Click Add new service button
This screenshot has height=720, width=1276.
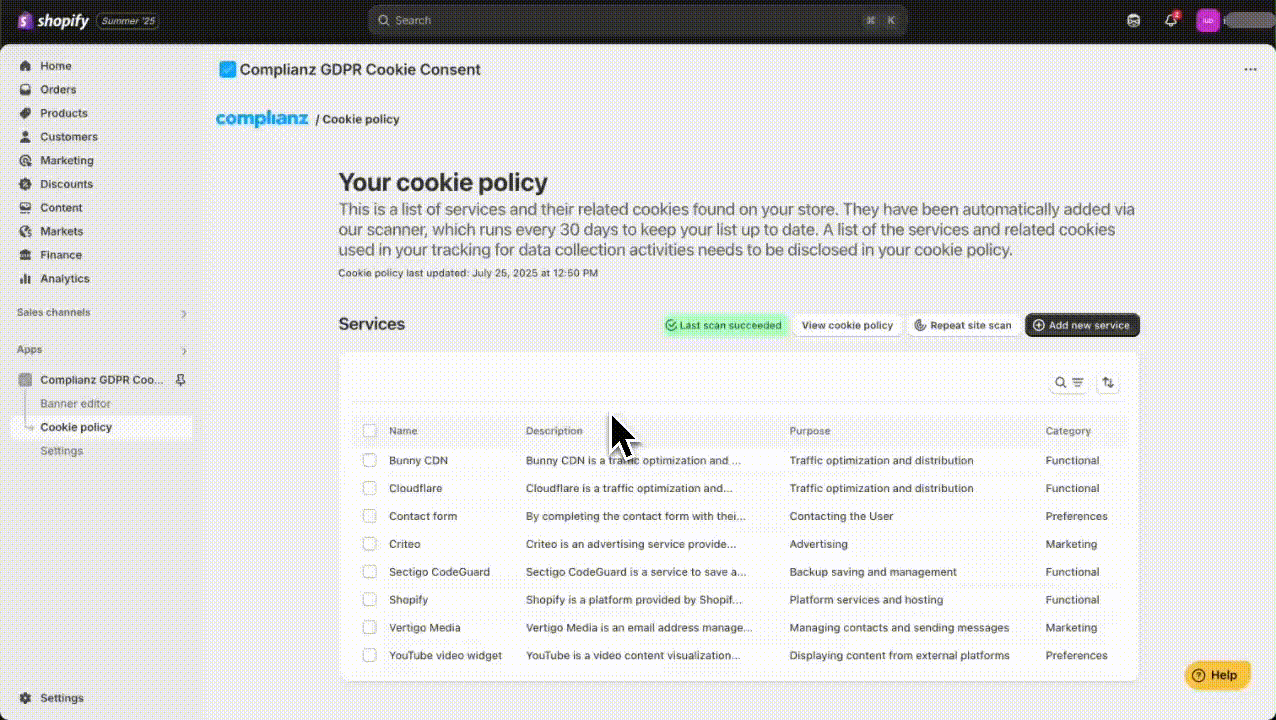[1082, 325]
